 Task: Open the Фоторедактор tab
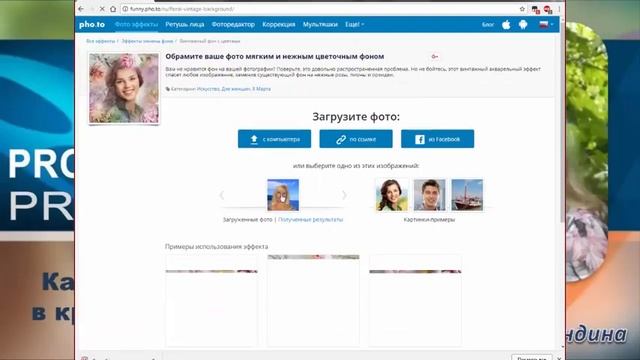[233, 24]
